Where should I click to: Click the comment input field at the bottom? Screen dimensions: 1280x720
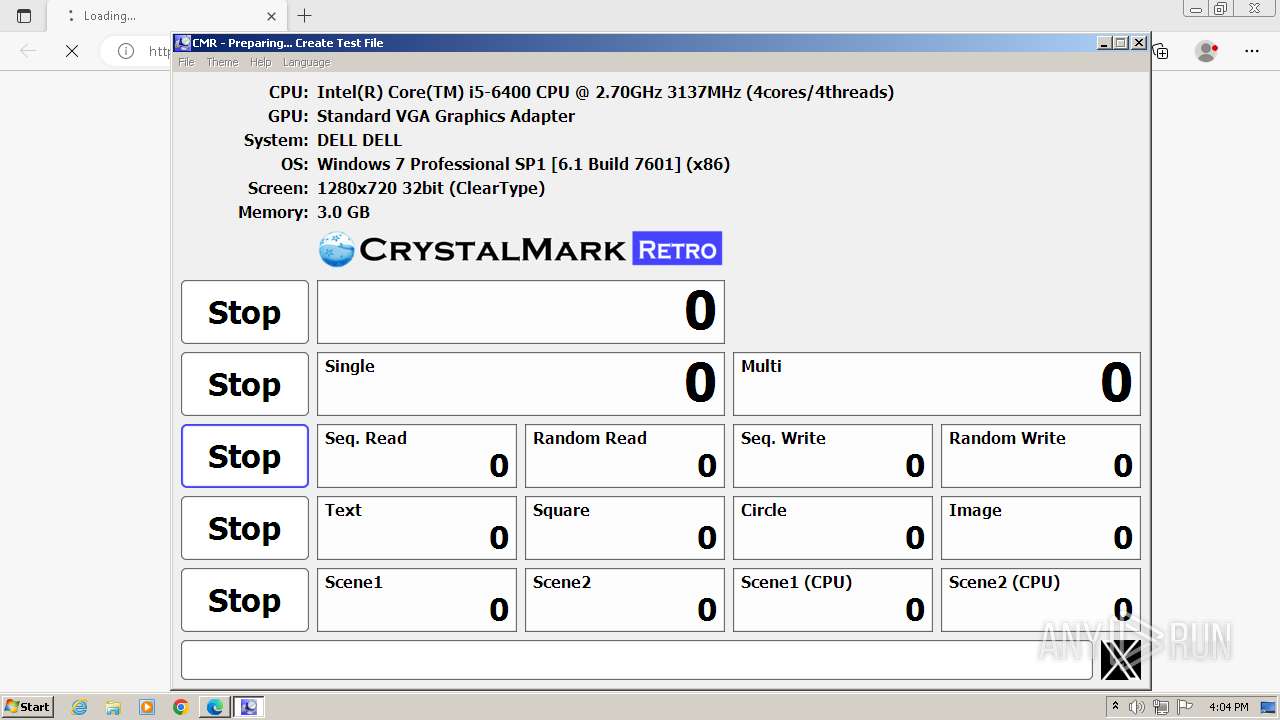tap(637, 660)
